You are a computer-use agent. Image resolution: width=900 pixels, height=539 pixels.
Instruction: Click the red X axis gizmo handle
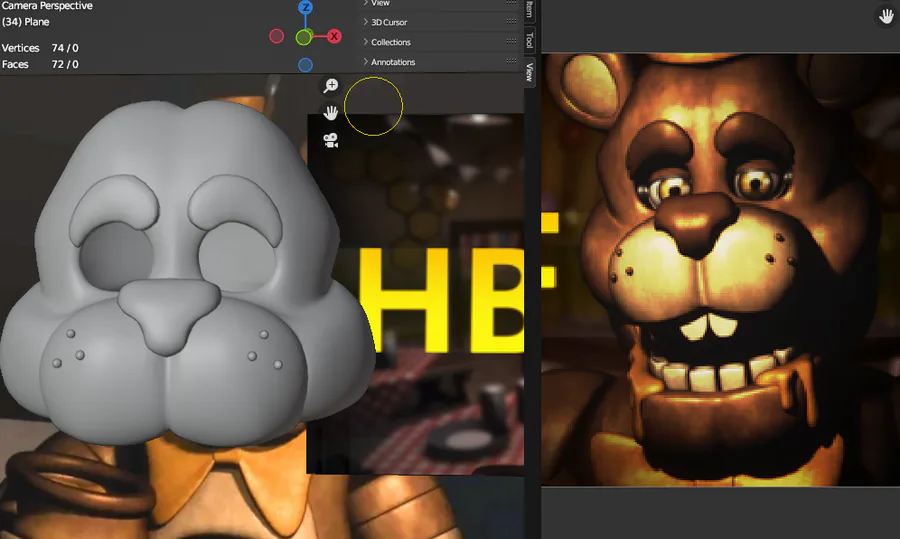[334, 37]
